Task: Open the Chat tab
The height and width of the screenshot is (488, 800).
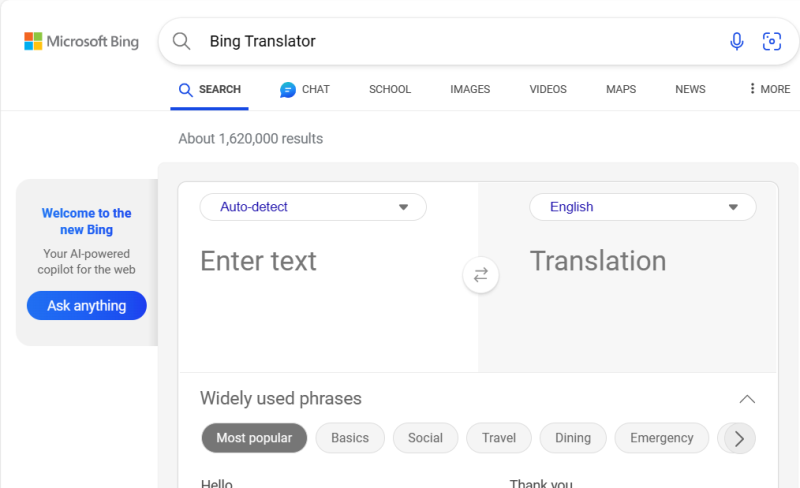Action: coord(305,89)
